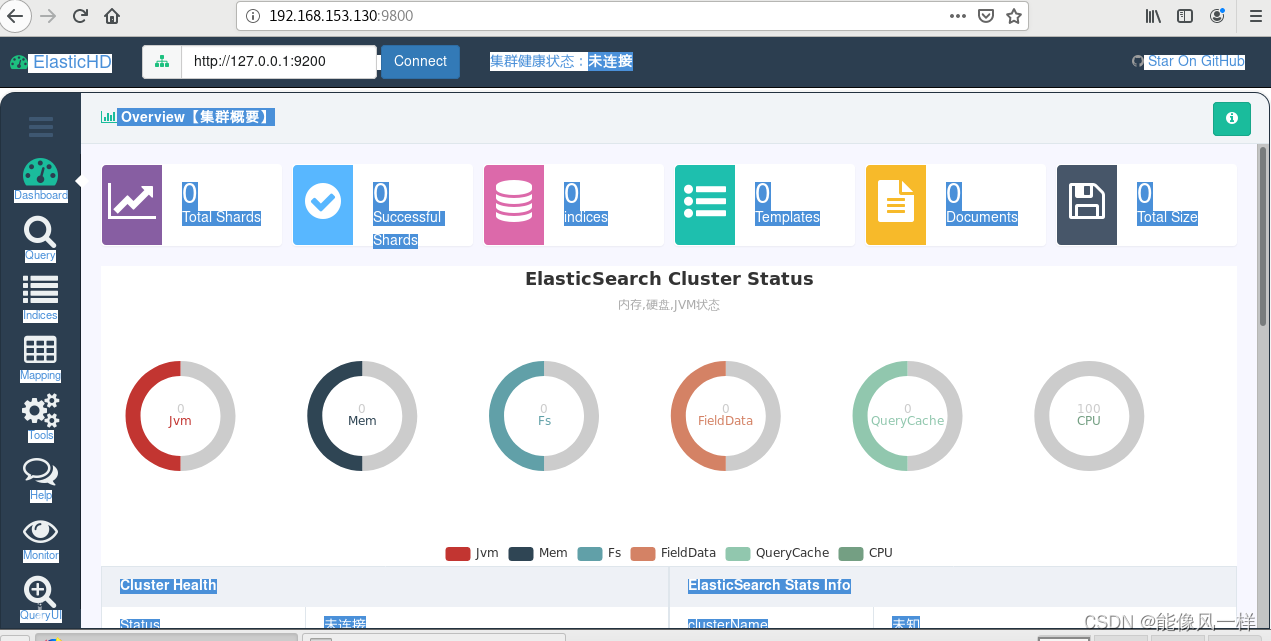The width and height of the screenshot is (1271, 641).
Task: Open the QueryUI panel
Action: 40,593
